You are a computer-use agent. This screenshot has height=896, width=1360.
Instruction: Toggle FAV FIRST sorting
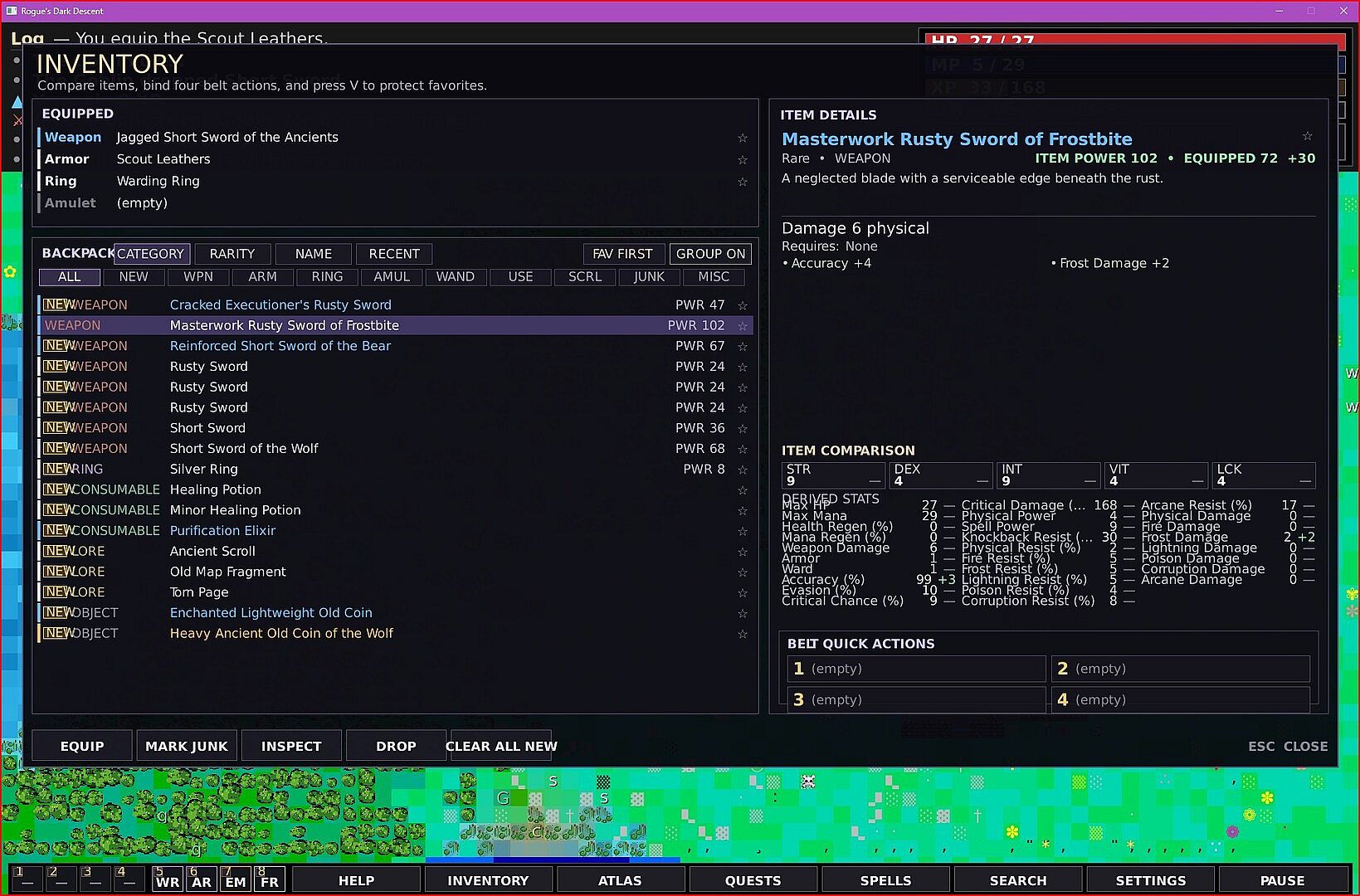tap(622, 254)
